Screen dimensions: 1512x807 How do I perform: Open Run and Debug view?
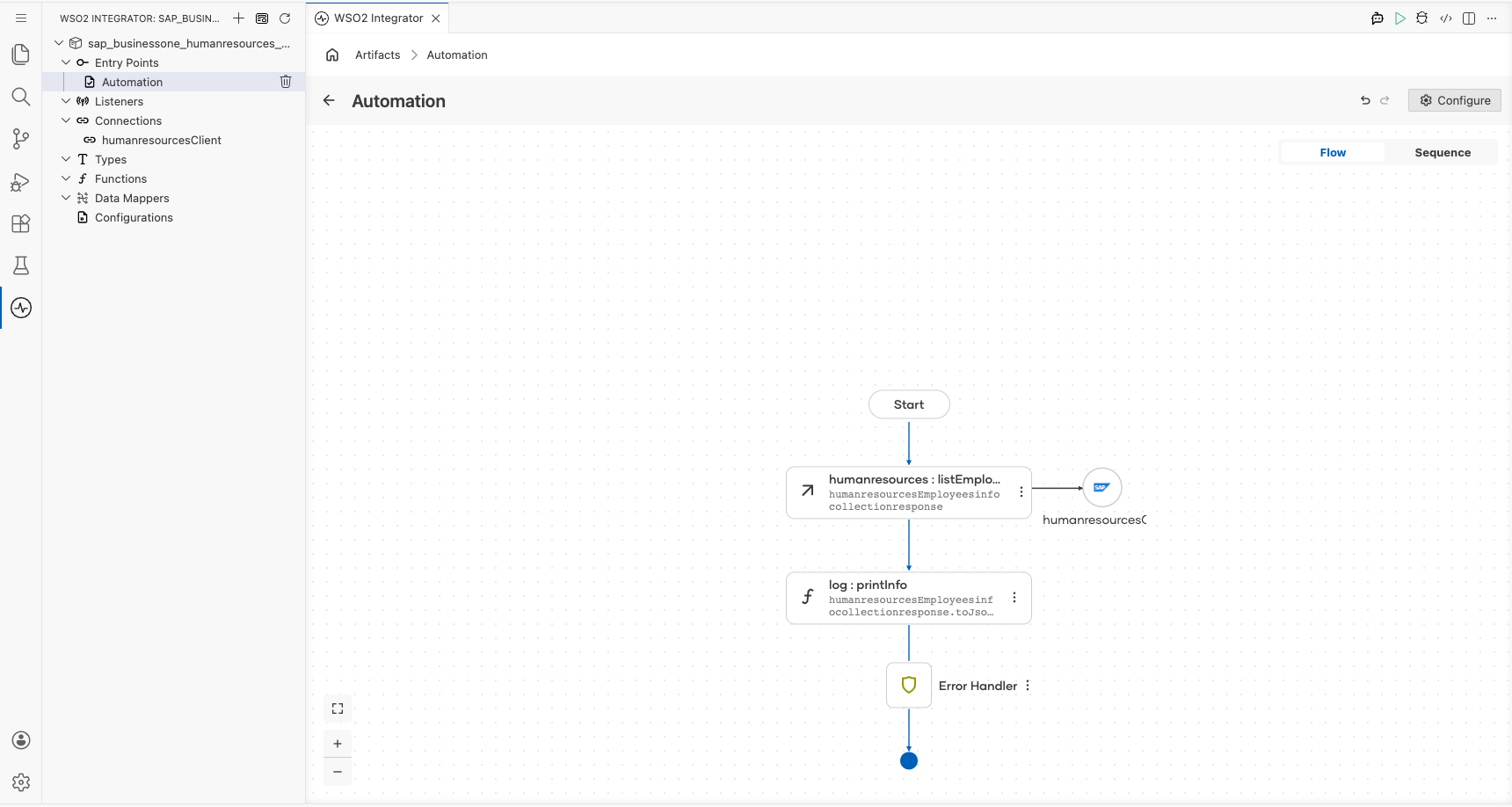pyautogui.click(x=21, y=181)
